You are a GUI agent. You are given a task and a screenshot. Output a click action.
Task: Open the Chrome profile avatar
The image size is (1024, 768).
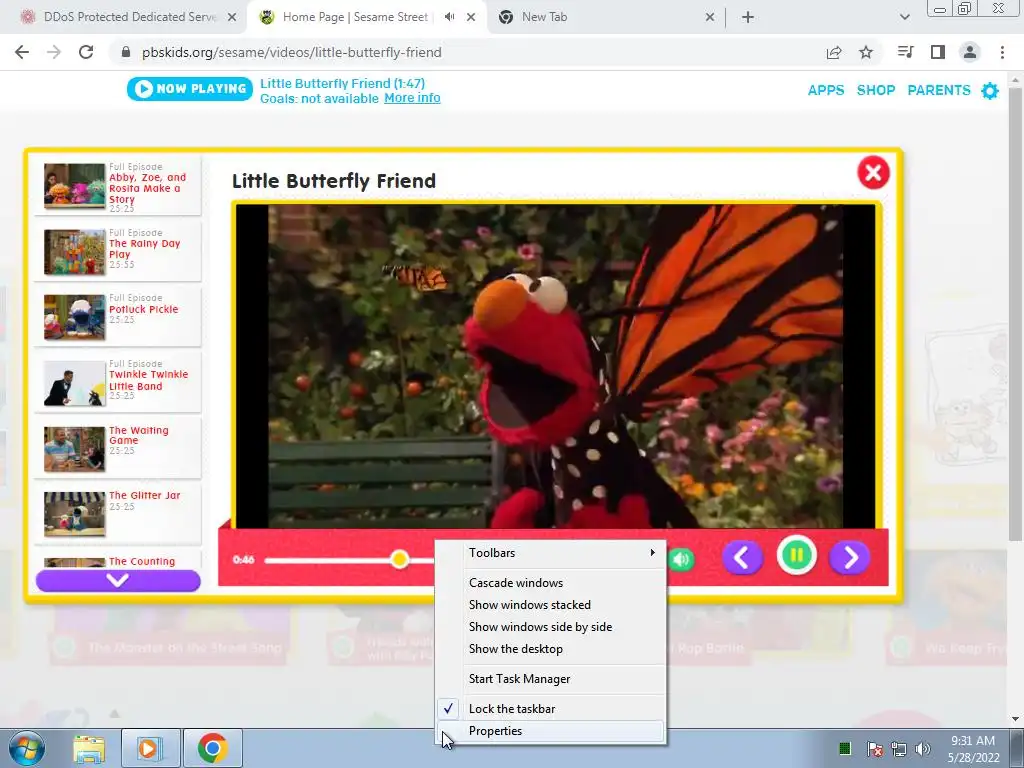pyautogui.click(x=970, y=52)
